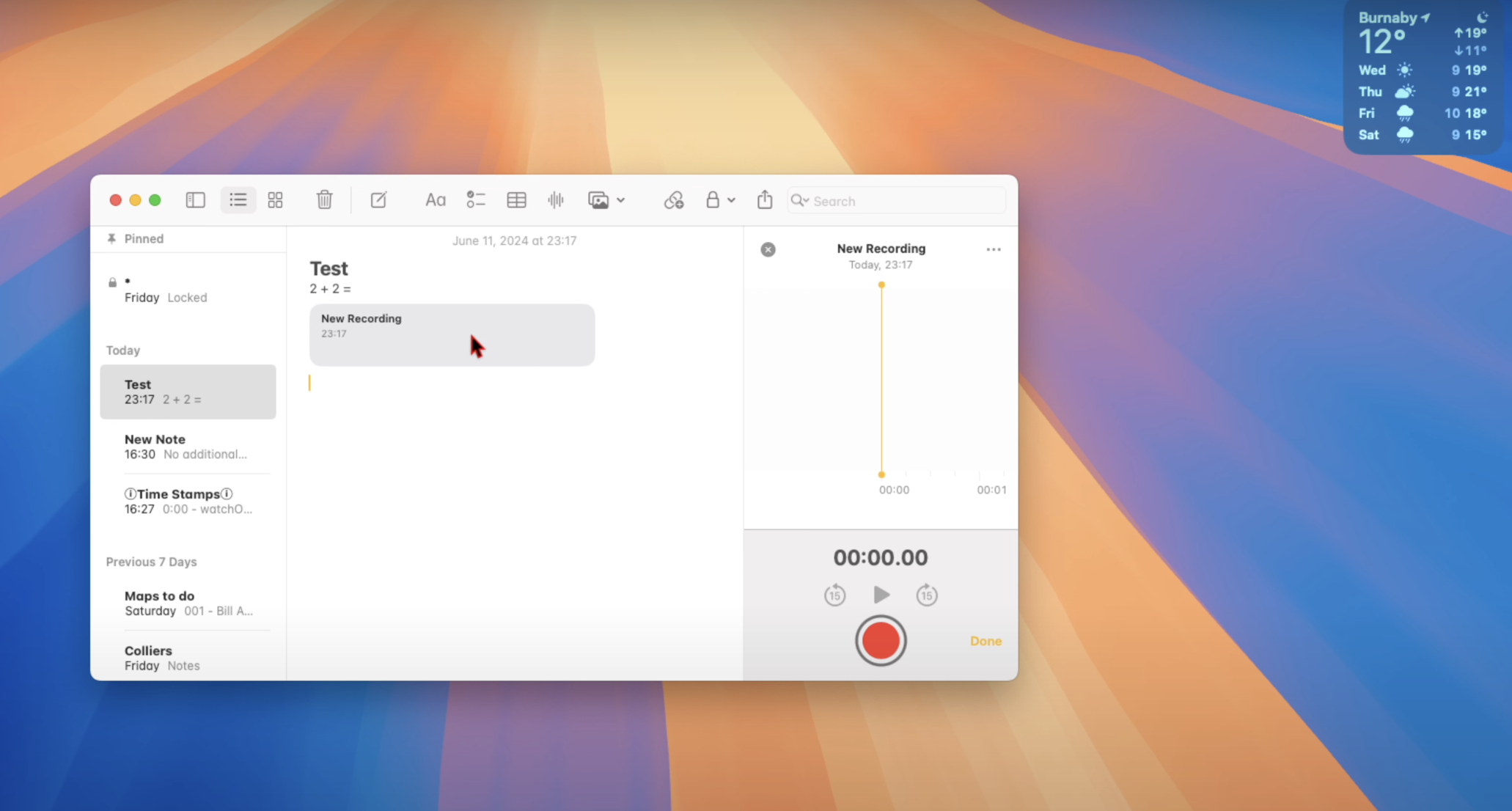Switch to gallery view
This screenshot has width=1512, height=811.
(x=275, y=199)
